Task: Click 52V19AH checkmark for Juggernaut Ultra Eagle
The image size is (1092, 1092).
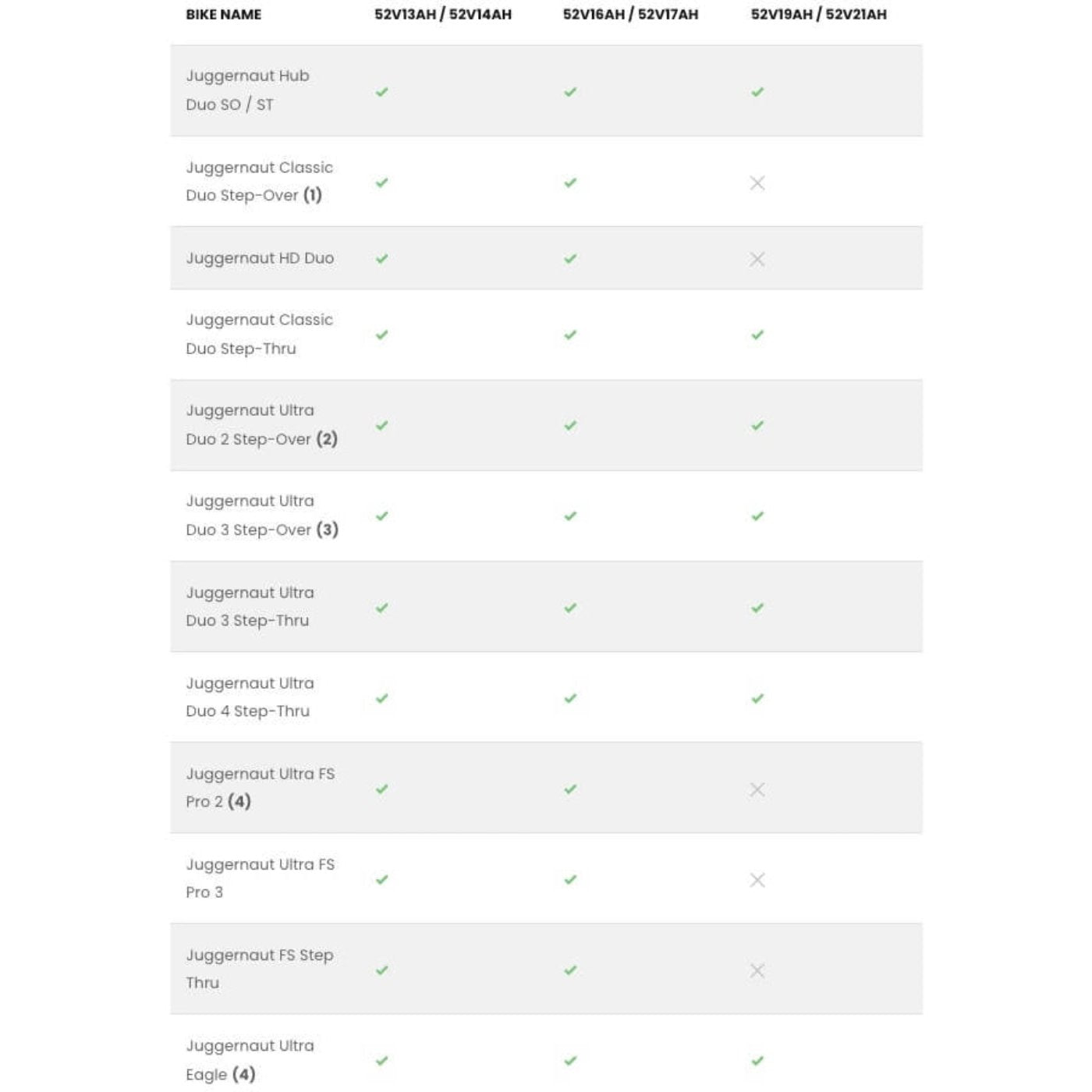Action: [757, 1061]
